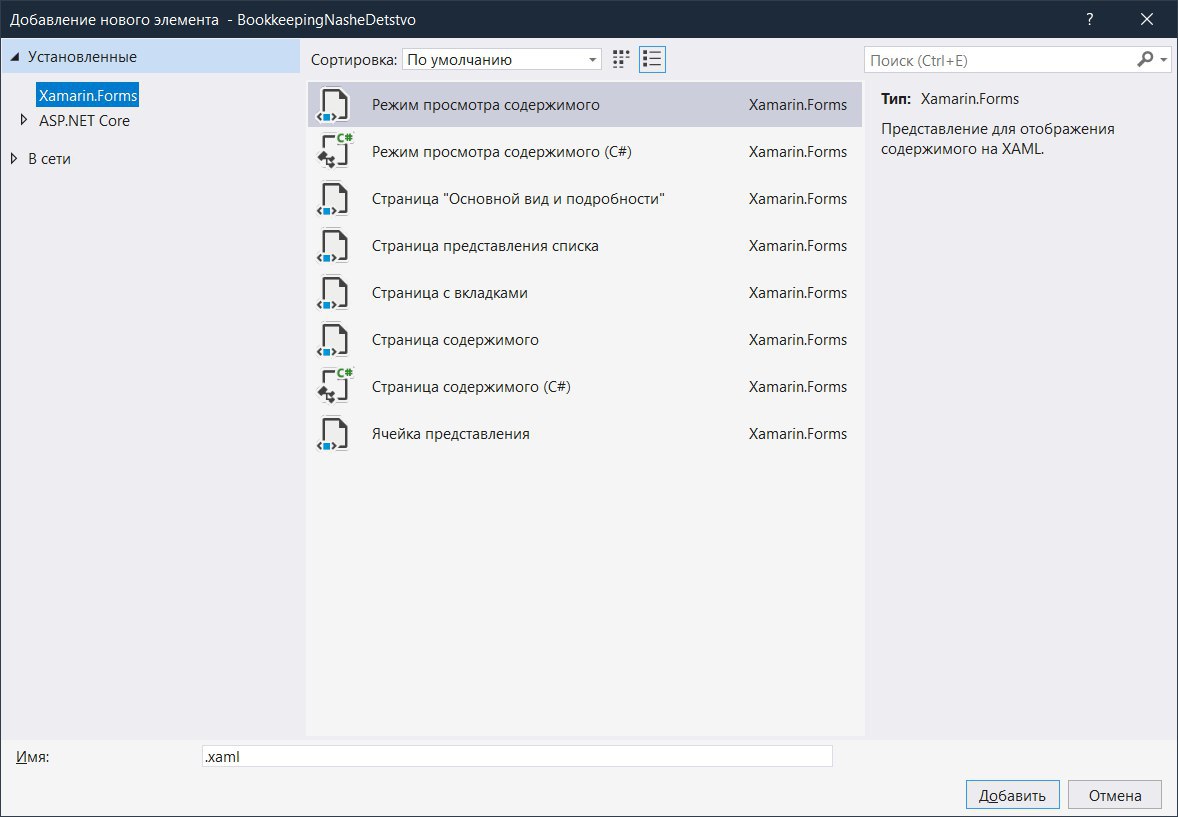This screenshot has height=817, width=1178.
Task: Select template 'Страница содержимого' XAML
Action: click(584, 340)
